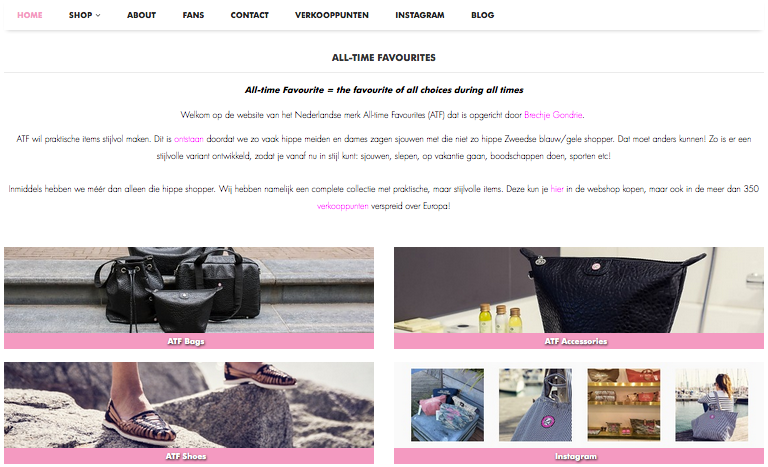Screen dimensions: 768x467
Task: Open the first Instagram photo of pouches
Action: [447, 405]
